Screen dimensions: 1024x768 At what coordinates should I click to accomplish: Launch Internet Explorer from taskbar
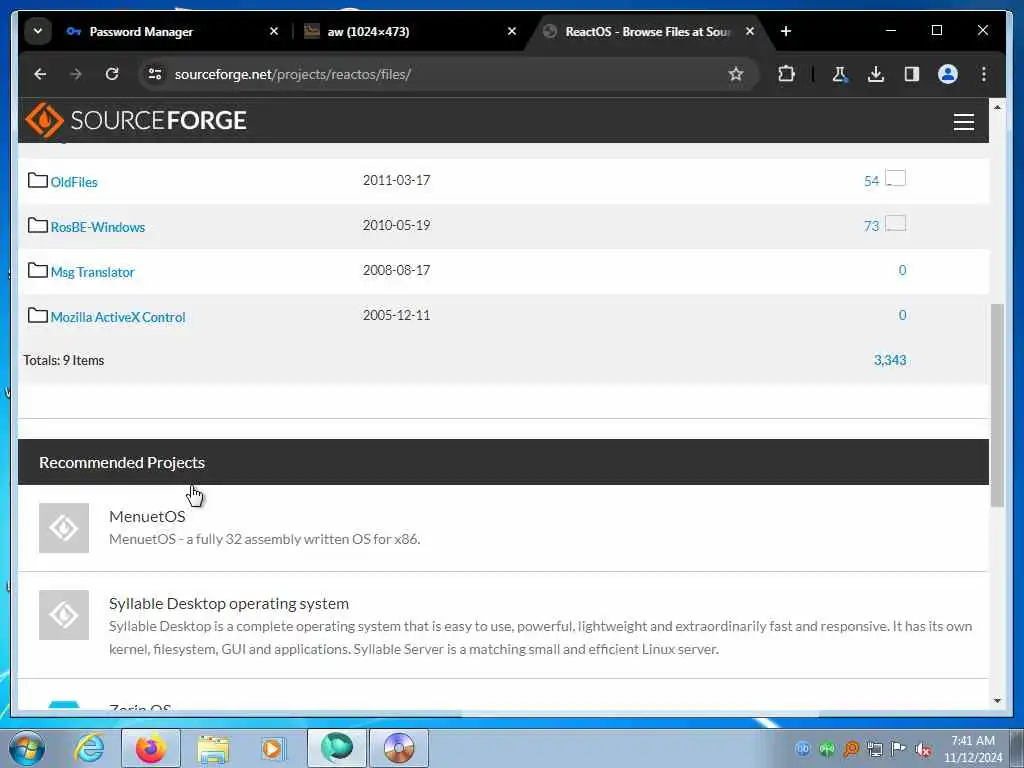tap(89, 748)
